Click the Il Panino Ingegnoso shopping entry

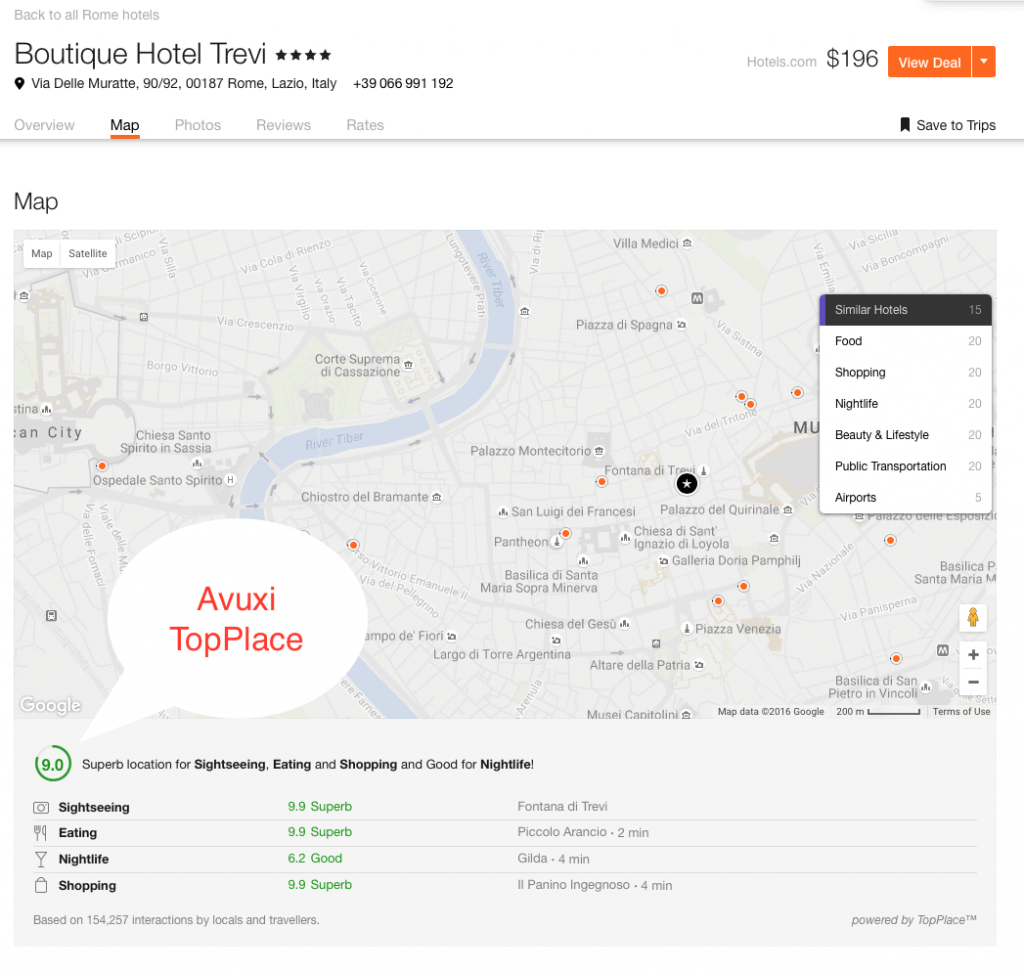[594, 885]
